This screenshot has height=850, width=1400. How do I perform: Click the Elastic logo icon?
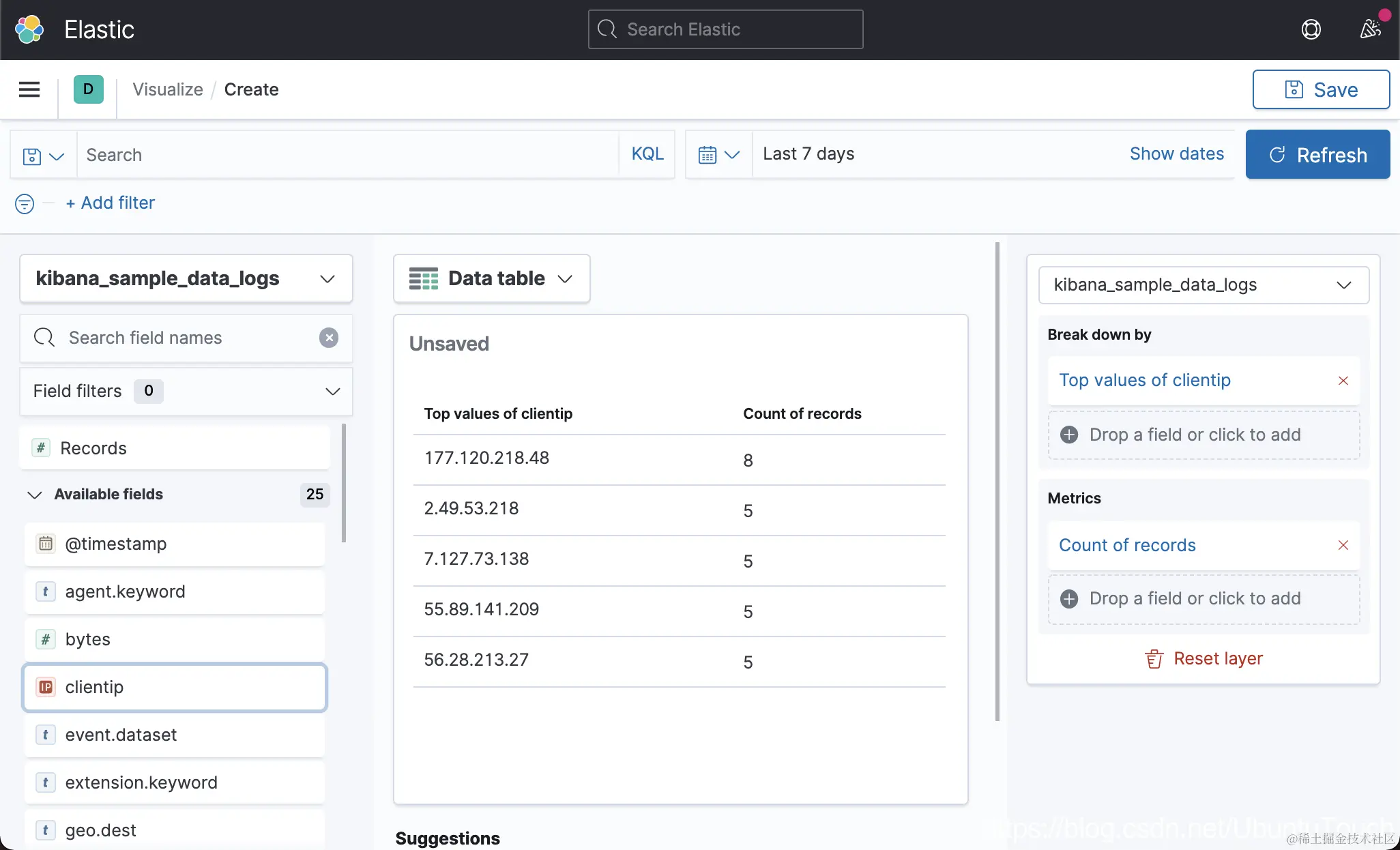pyautogui.click(x=29, y=29)
